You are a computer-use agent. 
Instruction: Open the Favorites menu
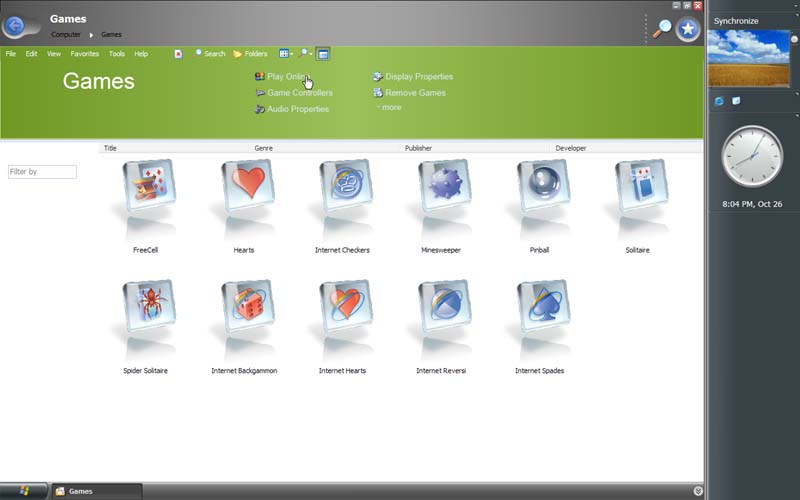[x=84, y=54]
